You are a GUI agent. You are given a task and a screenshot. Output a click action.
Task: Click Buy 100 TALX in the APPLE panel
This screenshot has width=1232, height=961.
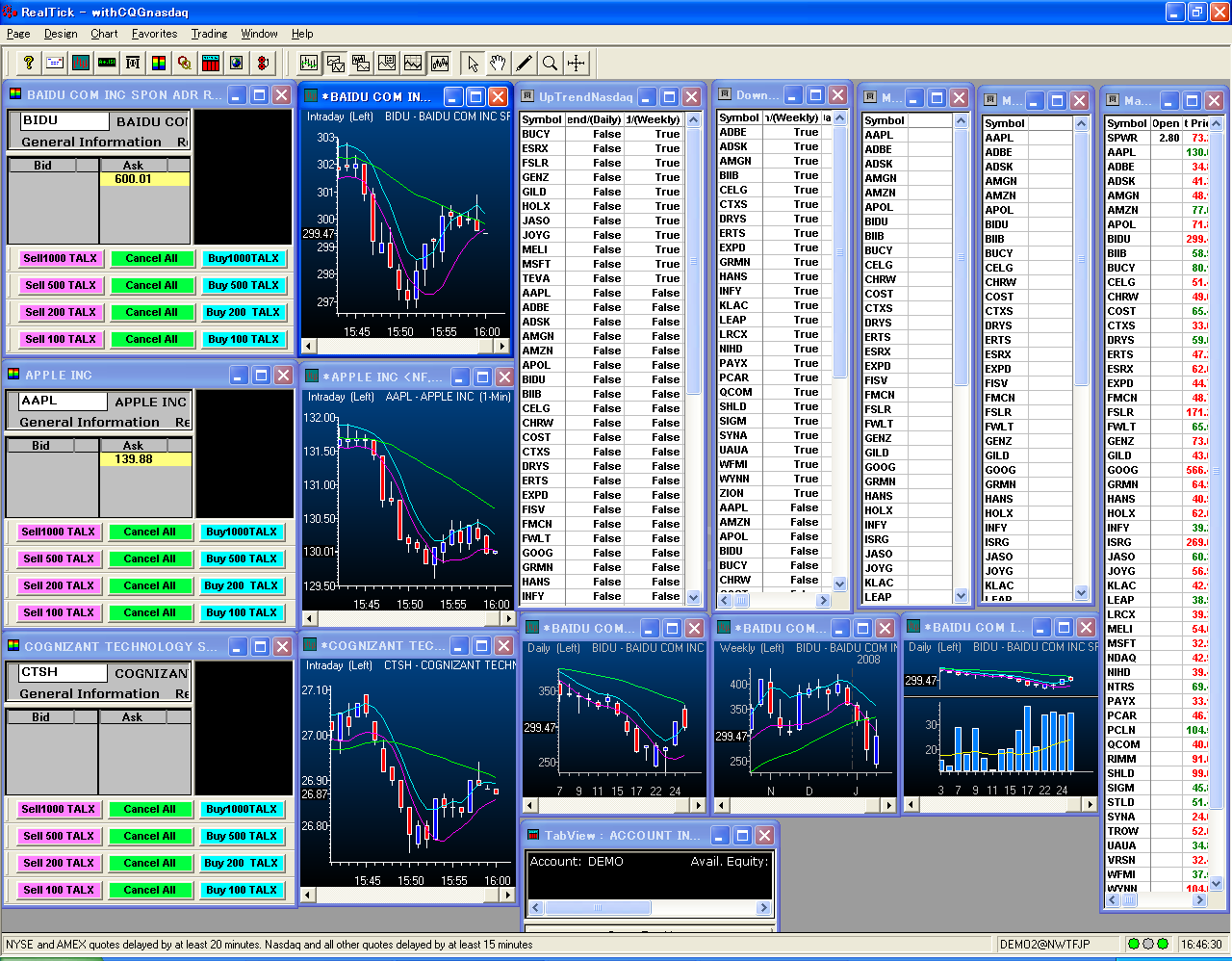point(241,612)
